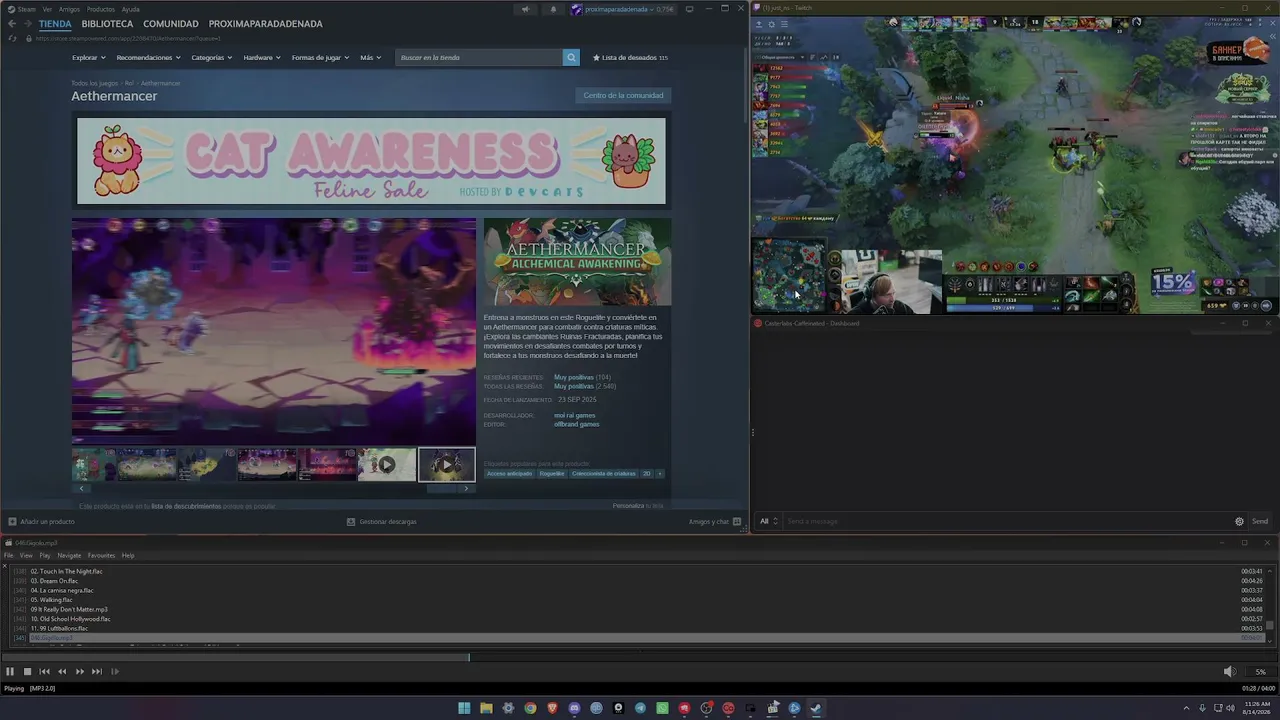
Task: Open Google Chrome from the taskbar
Action: pyautogui.click(x=530, y=708)
